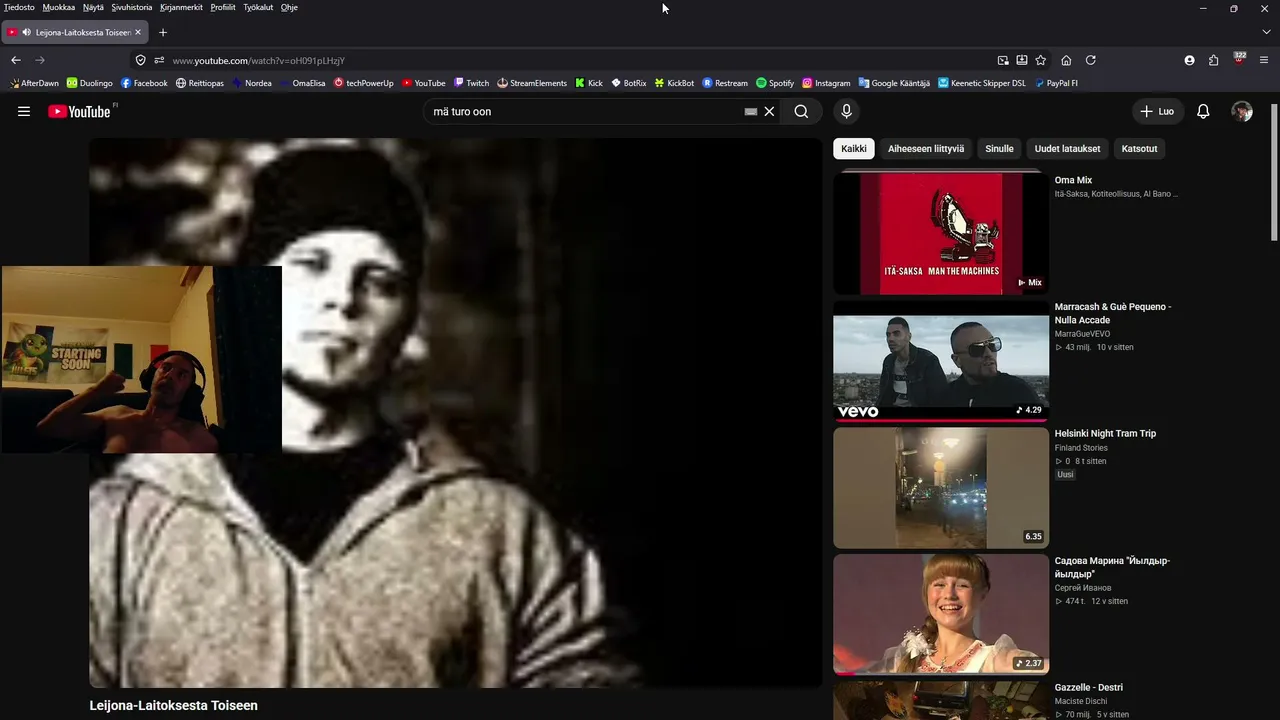Open Twitch bookmark
Viewport: 1280px width, 720px height.
pos(472,83)
